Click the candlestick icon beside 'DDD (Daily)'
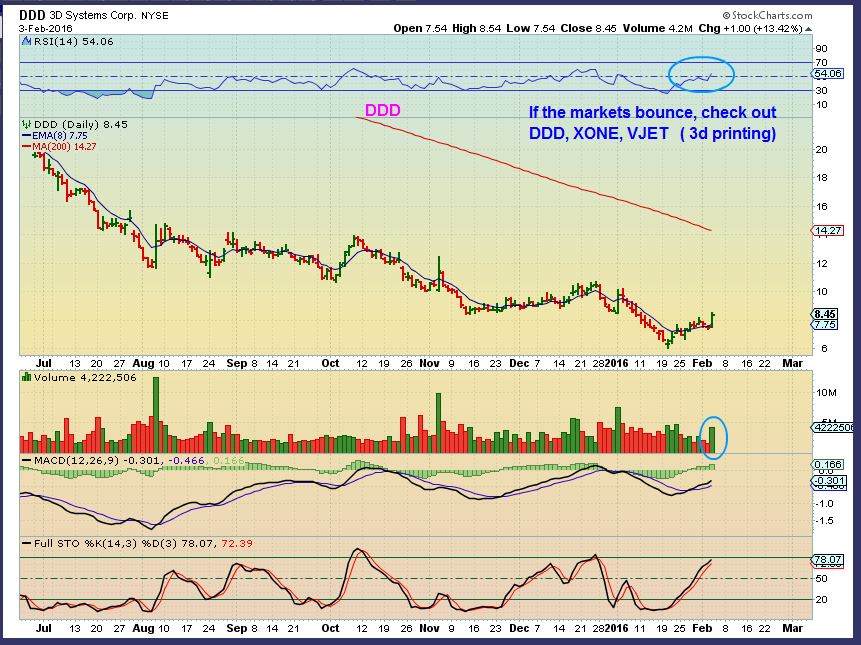Image resolution: width=861 pixels, height=645 pixels. pos(26,125)
